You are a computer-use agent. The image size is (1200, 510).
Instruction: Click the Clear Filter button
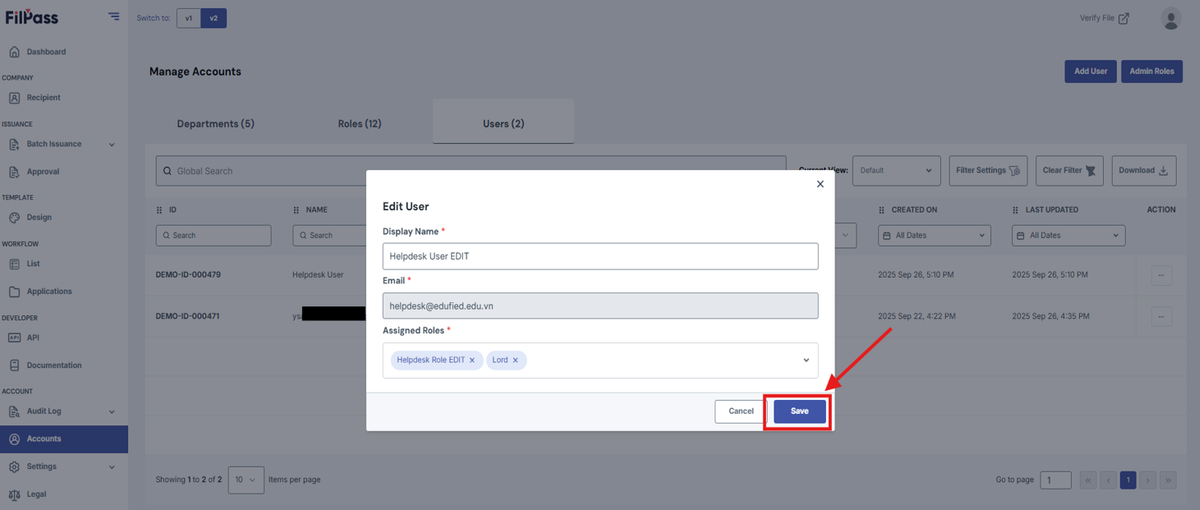coord(1070,171)
